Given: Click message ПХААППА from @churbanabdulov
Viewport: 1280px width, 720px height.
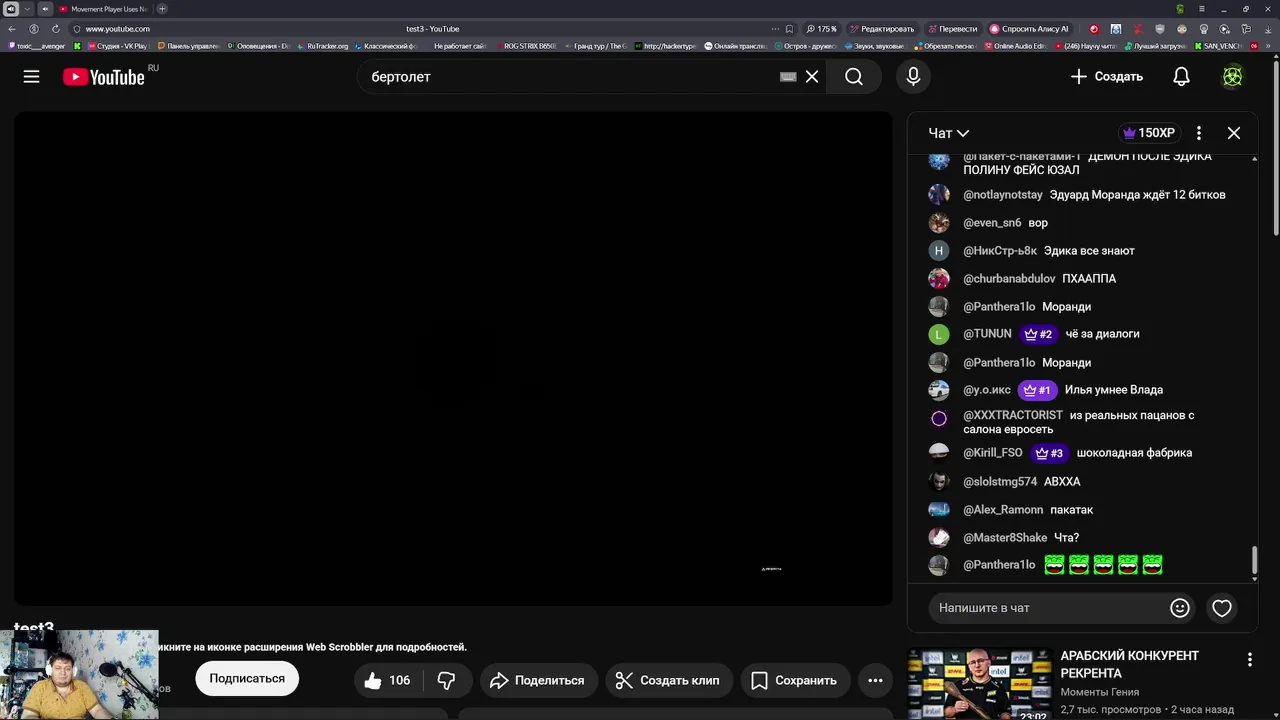Looking at the screenshot, I should coord(1089,279).
